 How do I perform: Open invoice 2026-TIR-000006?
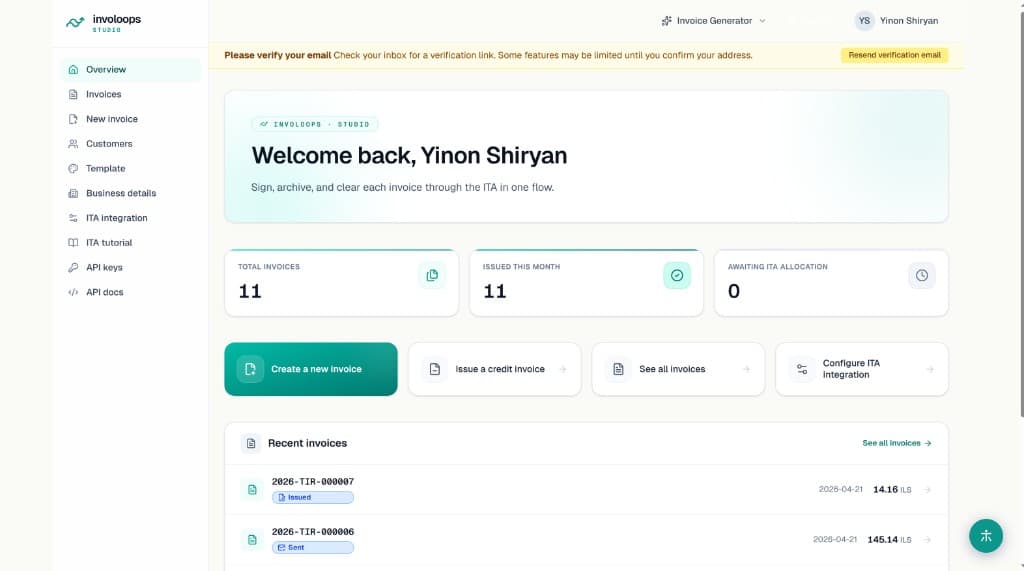tap(586, 540)
